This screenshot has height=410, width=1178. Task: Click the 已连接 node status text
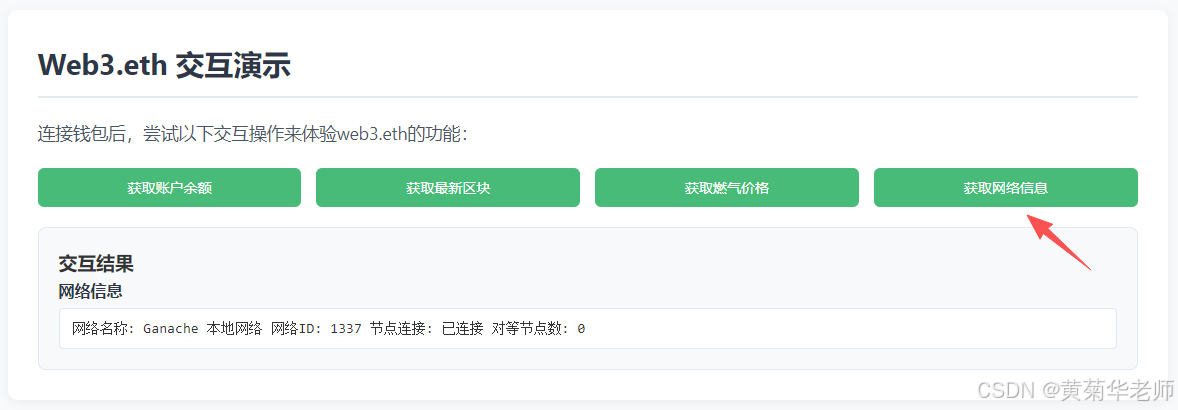coord(461,329)
